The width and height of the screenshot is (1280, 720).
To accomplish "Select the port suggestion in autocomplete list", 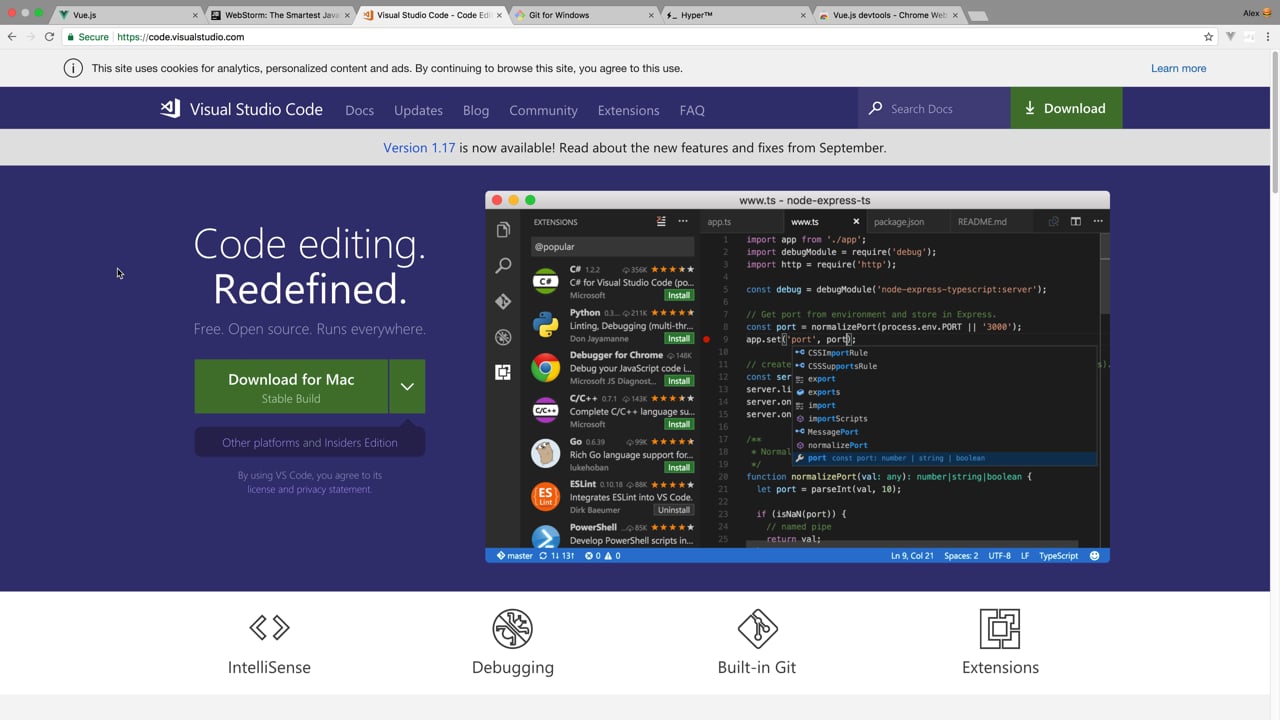I will click(945, 458).
